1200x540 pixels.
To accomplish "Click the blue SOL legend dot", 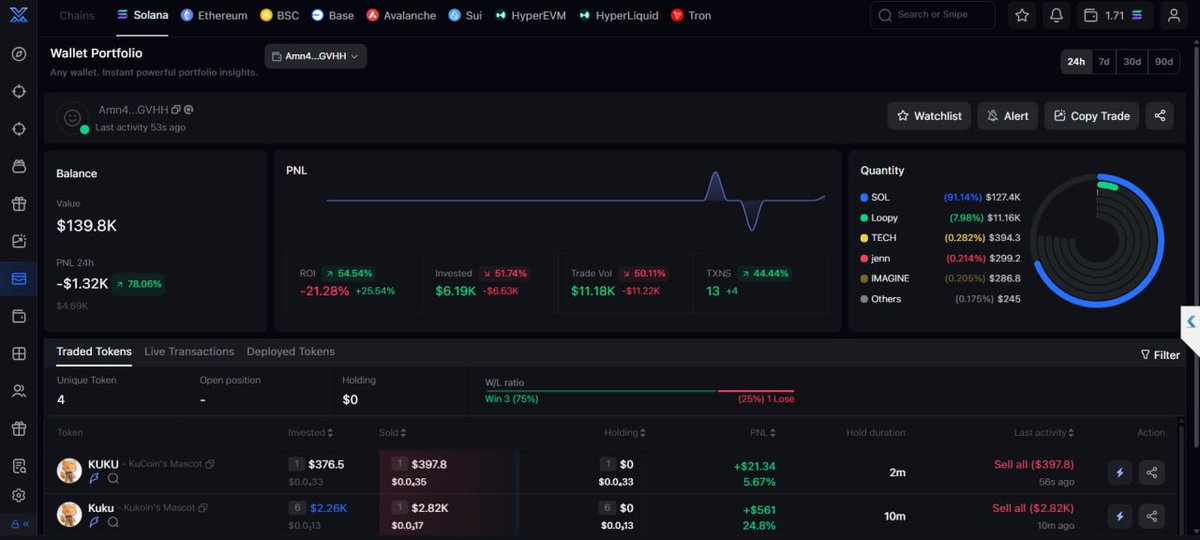I will tap(863, 197).
